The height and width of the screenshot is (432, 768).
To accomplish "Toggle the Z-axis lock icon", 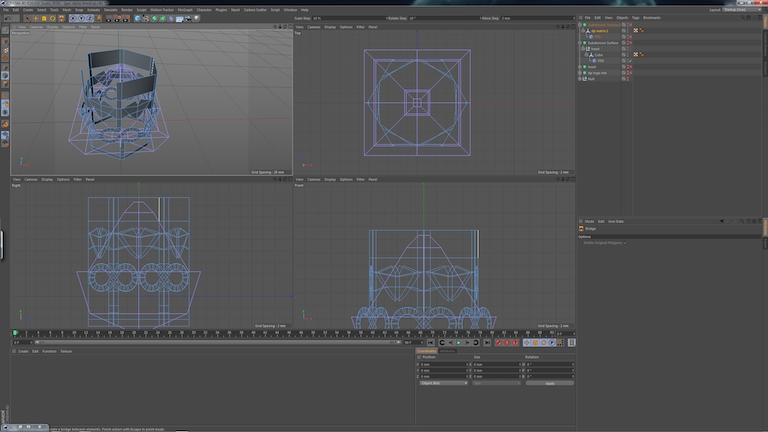I will coord(90,19).
